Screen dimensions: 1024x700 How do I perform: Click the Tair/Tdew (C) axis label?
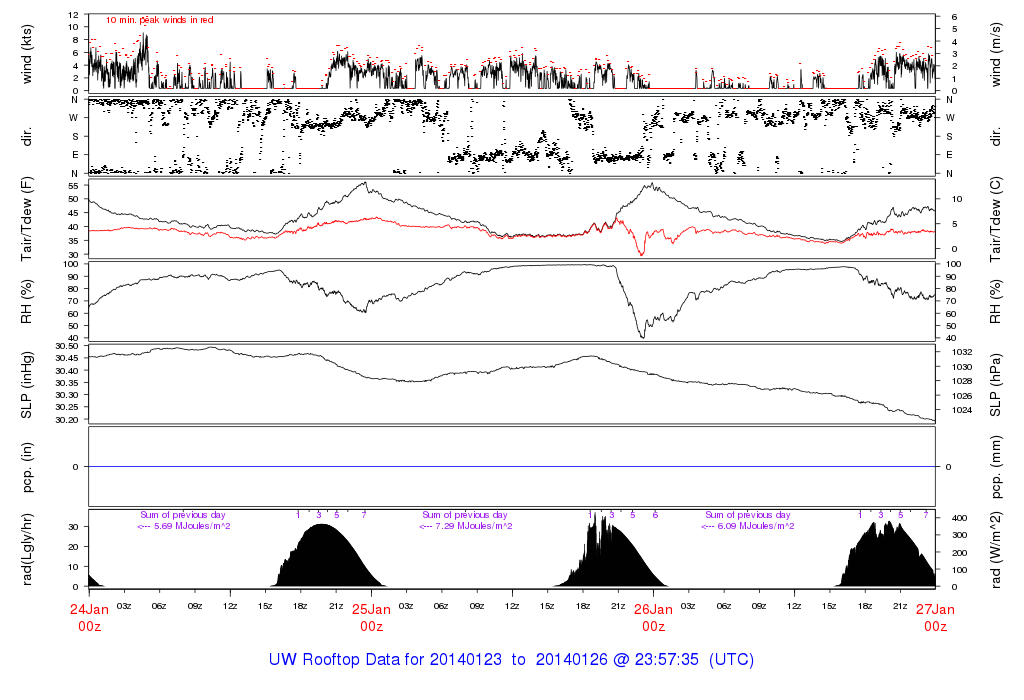tap(997, 219)
